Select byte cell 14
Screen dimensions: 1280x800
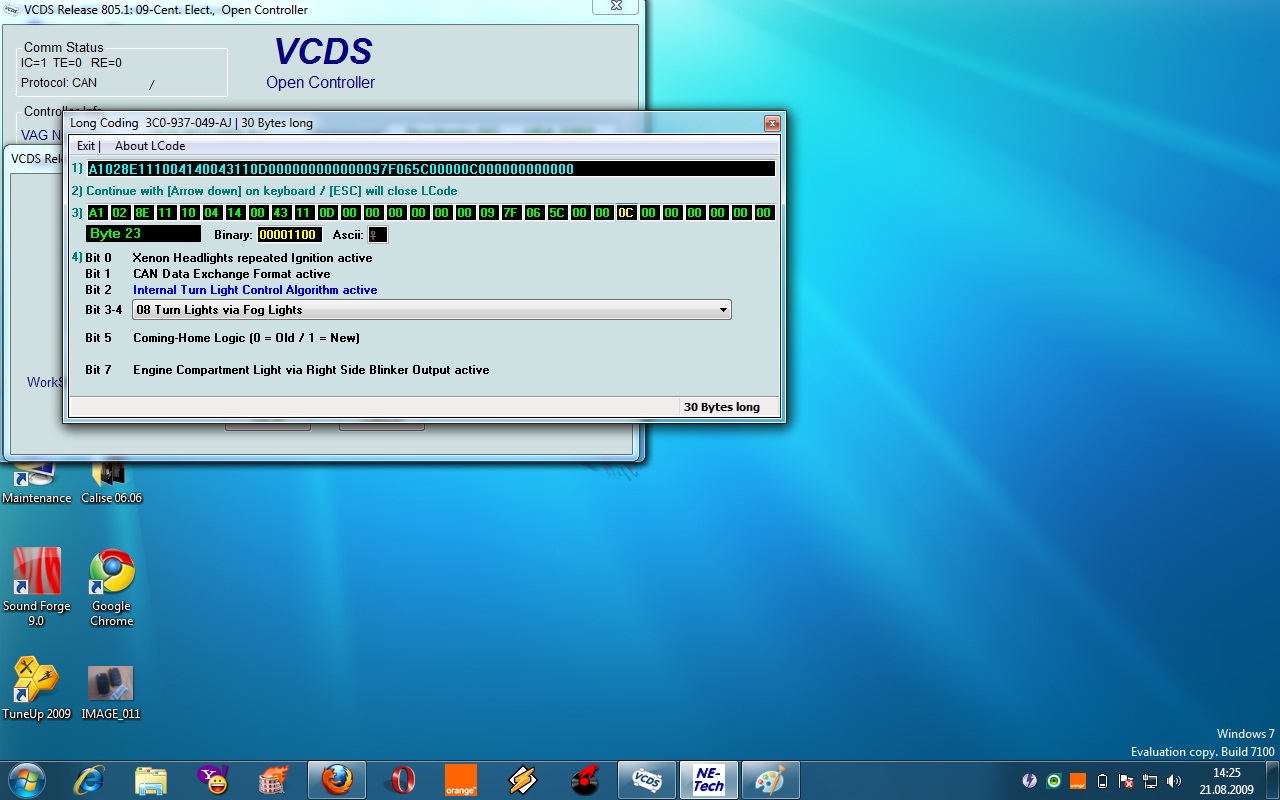(x=235, y=213)
